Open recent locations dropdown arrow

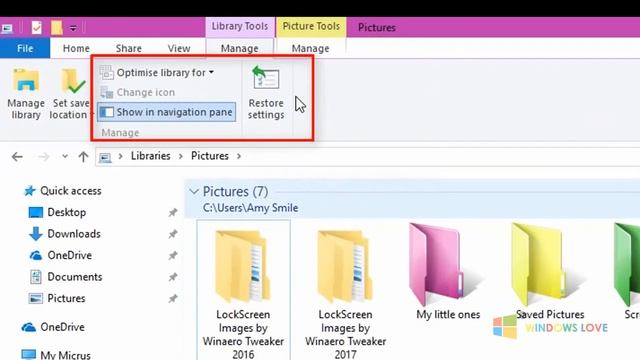pyautogui.click(x=64, y=156)
